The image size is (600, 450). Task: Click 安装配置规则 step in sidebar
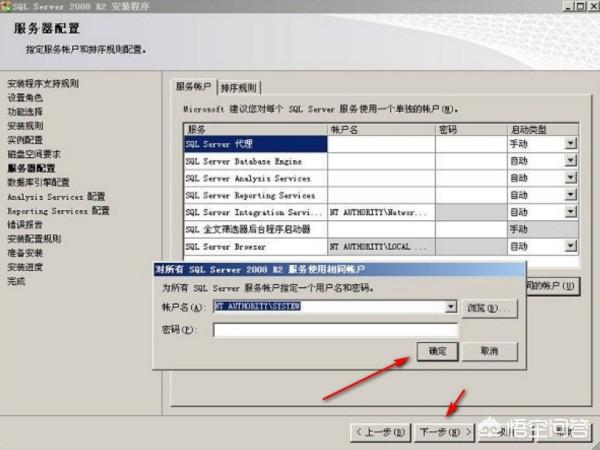click(x=34, y=239)
